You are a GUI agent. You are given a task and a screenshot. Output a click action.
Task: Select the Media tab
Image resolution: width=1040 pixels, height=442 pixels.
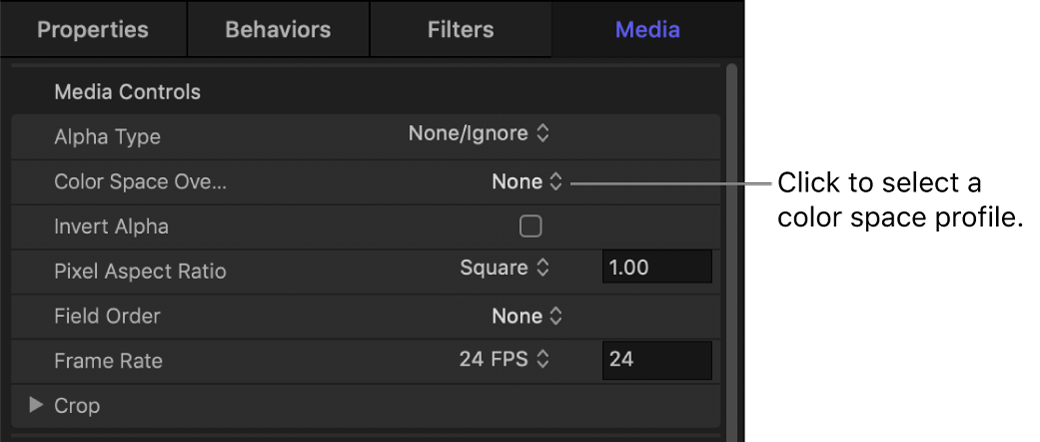coord(647,29)
